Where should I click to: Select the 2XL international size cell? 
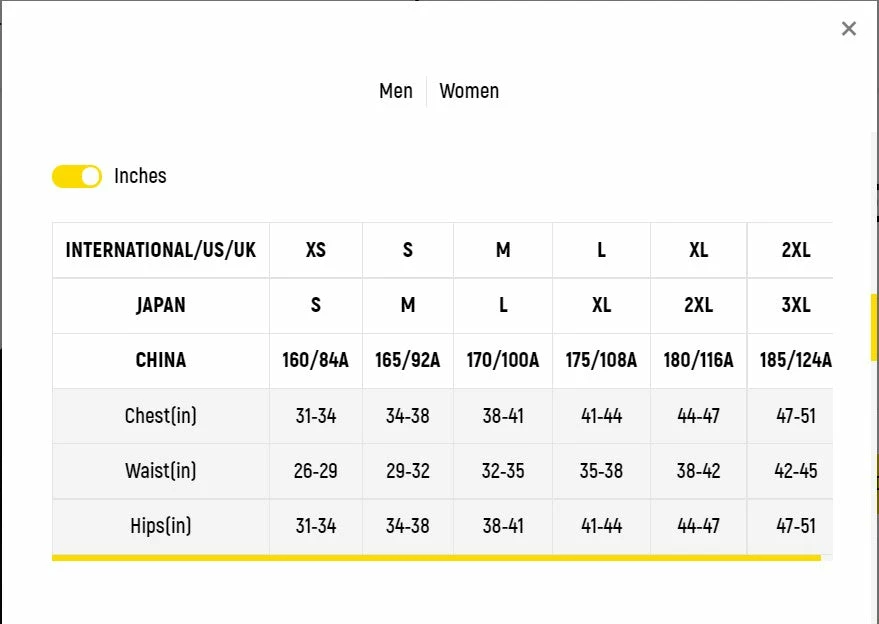coord(796,250)
